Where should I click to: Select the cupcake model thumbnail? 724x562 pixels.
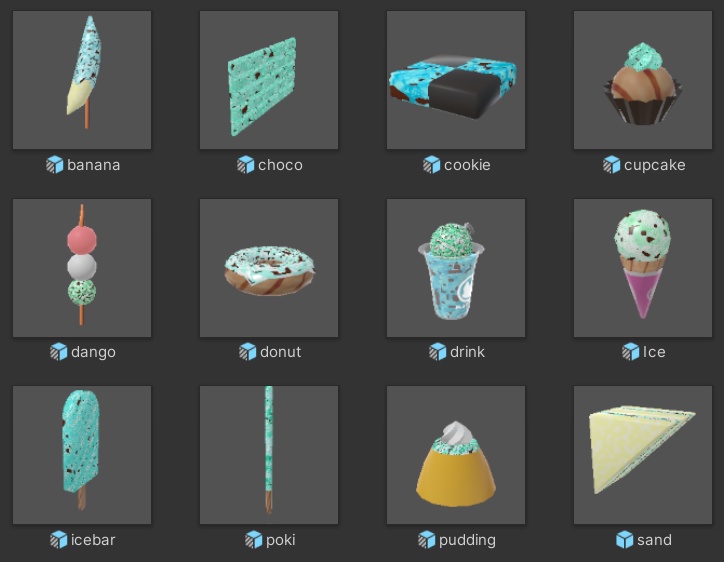pos(643,80)
